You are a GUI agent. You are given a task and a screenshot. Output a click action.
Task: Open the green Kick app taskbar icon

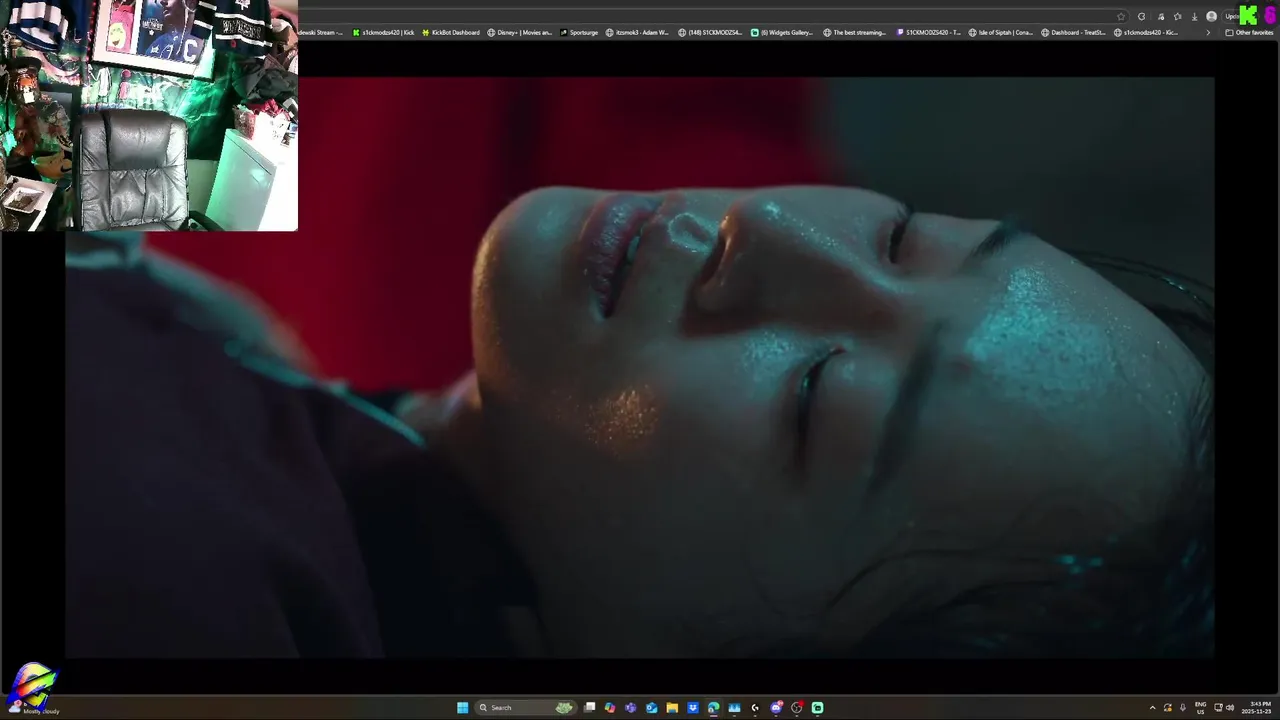817,708
